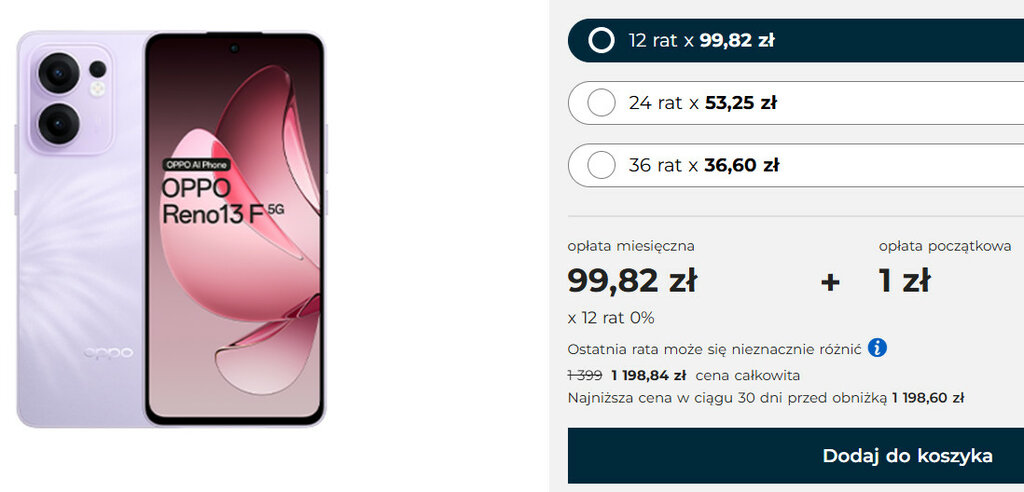The width and height of the screenshot is (1024, 492).
Task: Click the crossed-out 1 399 price
Action: [584, 376]
